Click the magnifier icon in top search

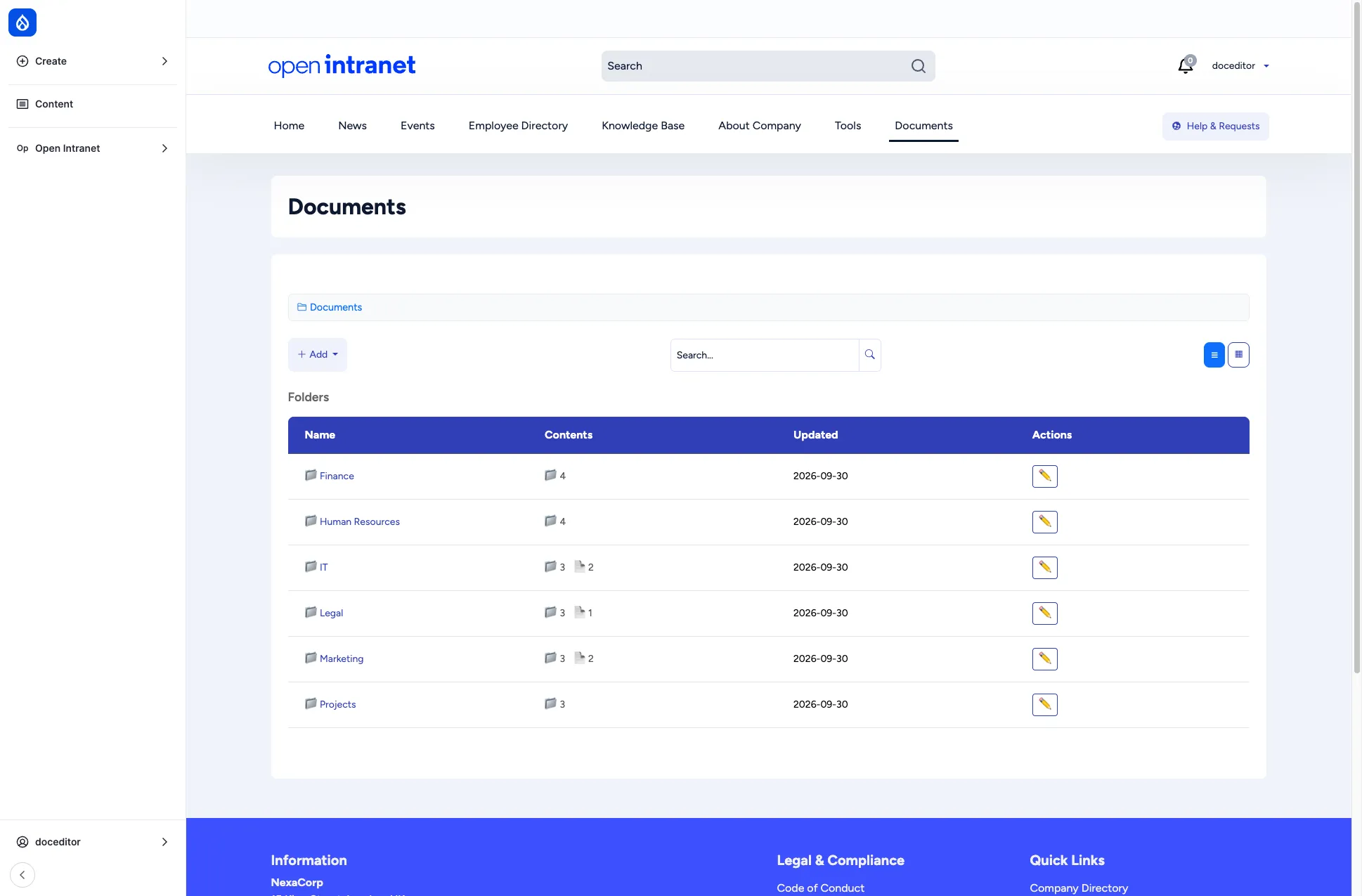[x=919, y=66]
